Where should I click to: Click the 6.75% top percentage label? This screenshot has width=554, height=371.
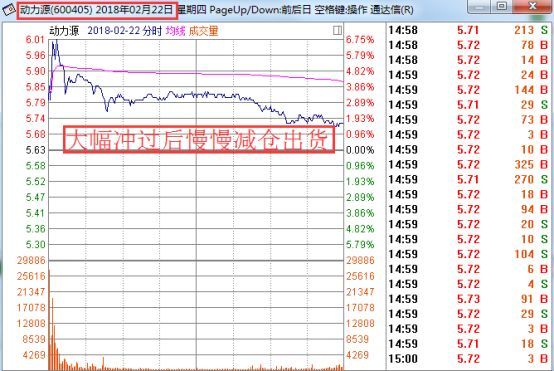tap(360, 40)
